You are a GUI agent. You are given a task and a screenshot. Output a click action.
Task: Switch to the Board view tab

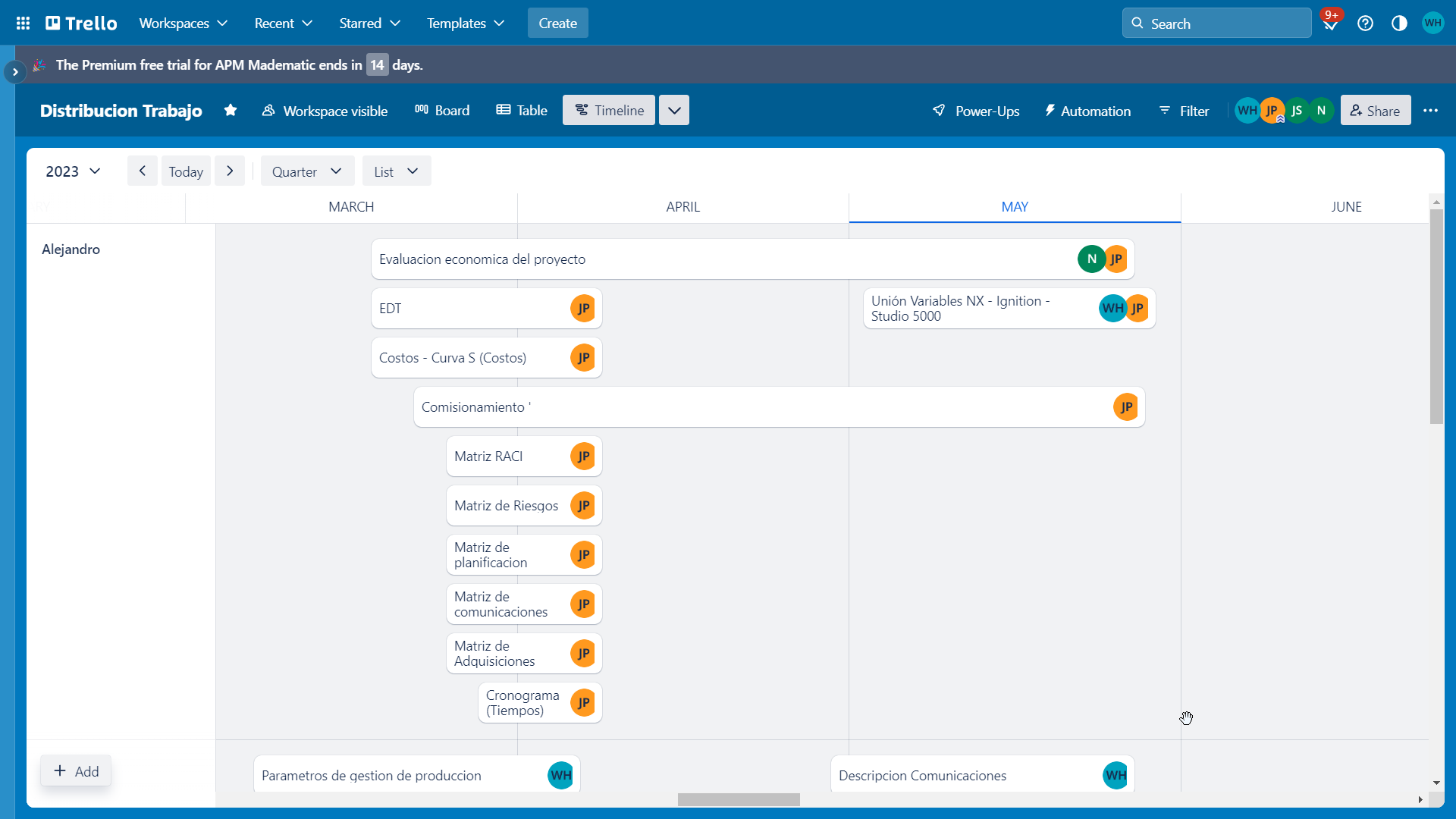coord(442,111)
